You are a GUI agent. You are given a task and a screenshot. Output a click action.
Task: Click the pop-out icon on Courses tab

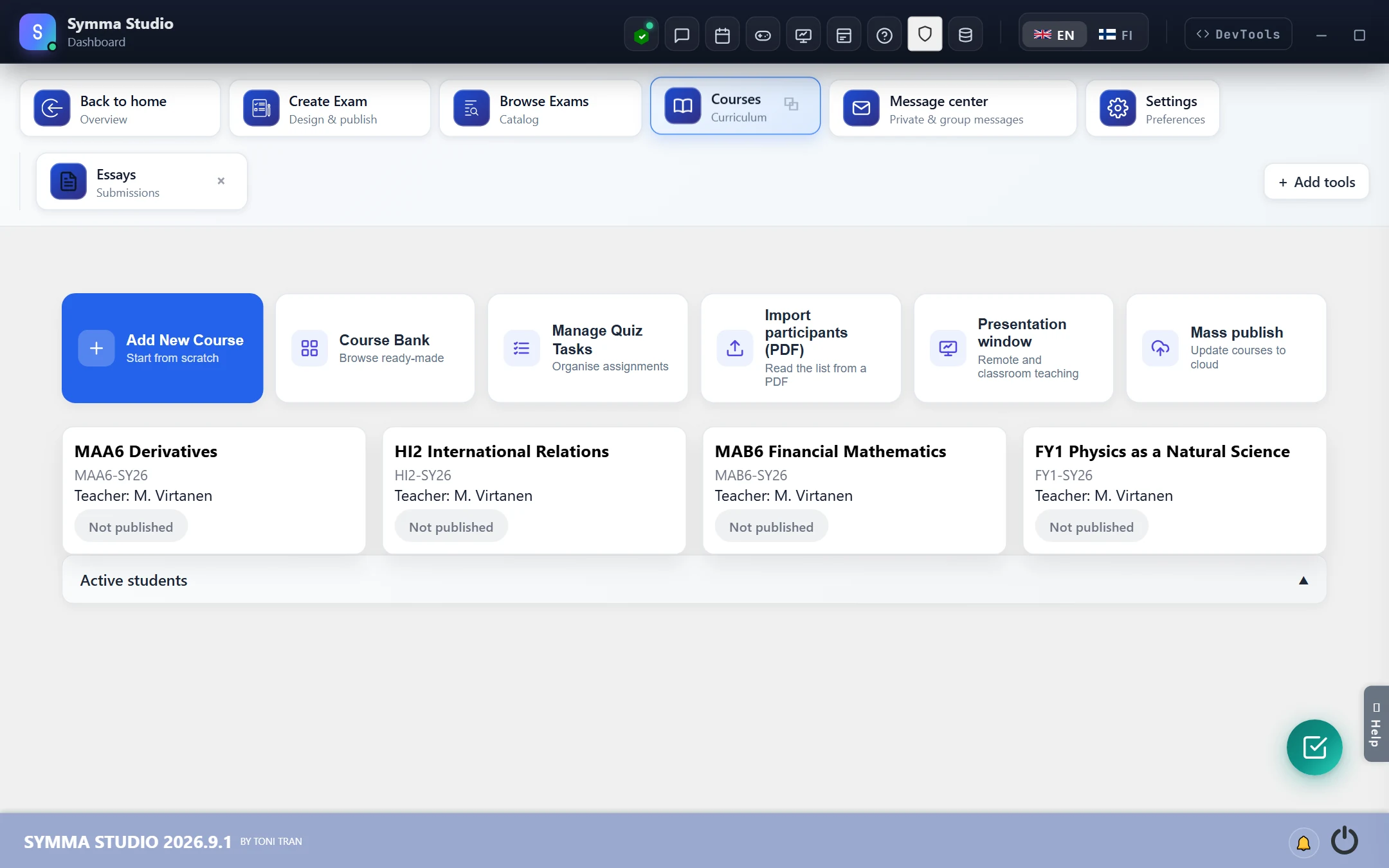coord(791,104)
